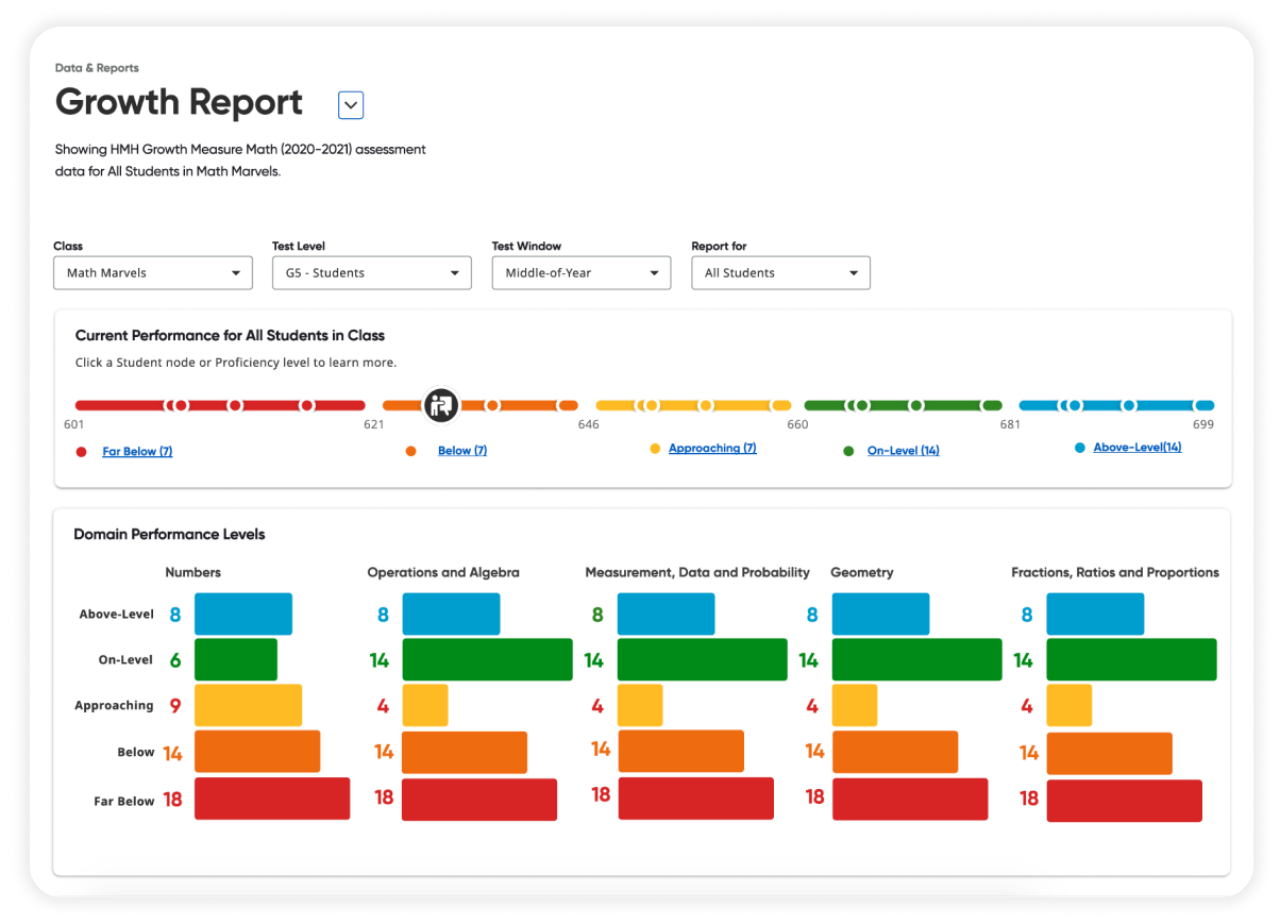1280x924 pixels.
Task: Select a student node in the On-Level green band
Action: tap(915, 405)
